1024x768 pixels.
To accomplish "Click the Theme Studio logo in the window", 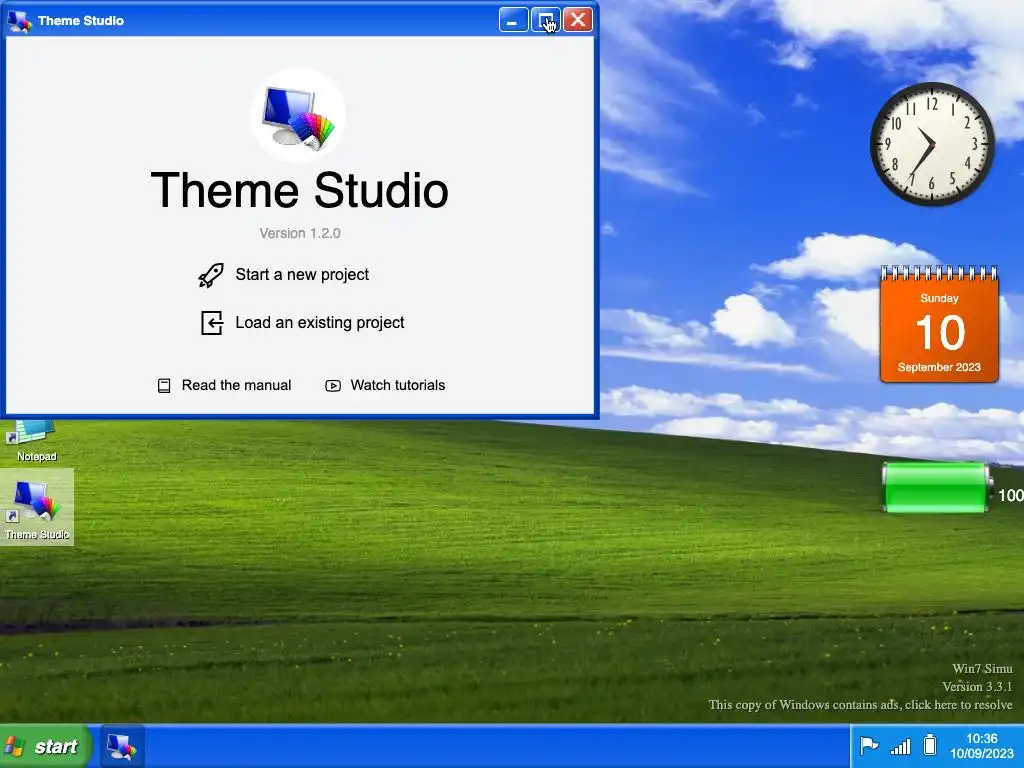I will pos(298,116).
